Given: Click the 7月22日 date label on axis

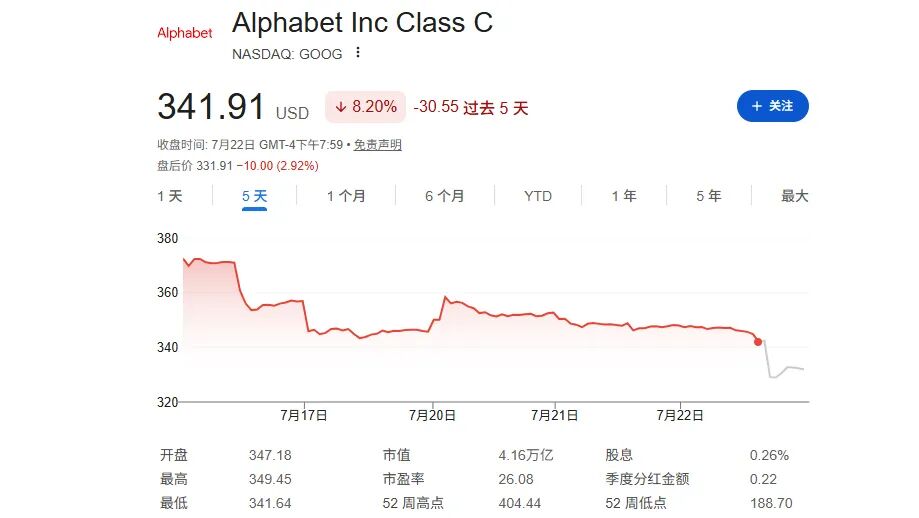Looking at the screenshot, I should tap(680, 415).
